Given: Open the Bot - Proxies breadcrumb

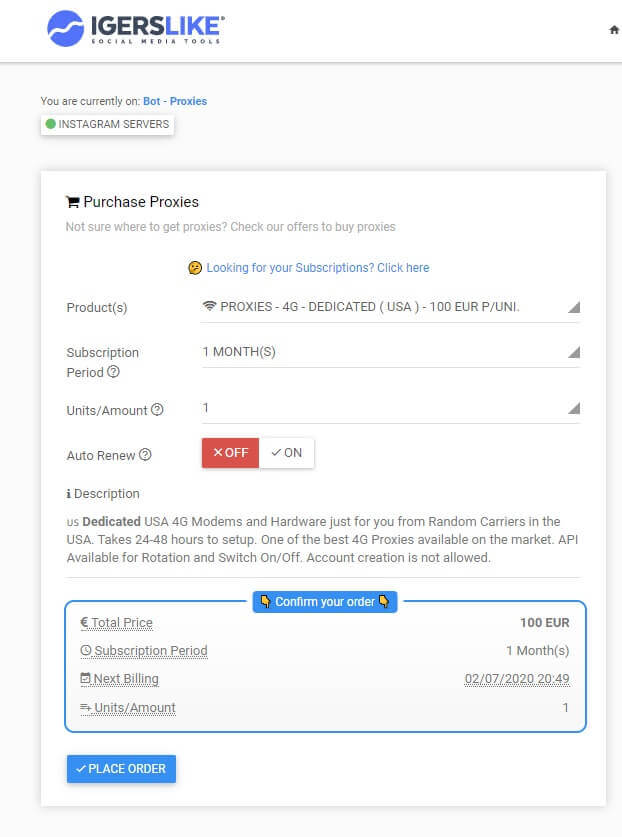Looking at the screenshot, I should click(x=175, y=101).
